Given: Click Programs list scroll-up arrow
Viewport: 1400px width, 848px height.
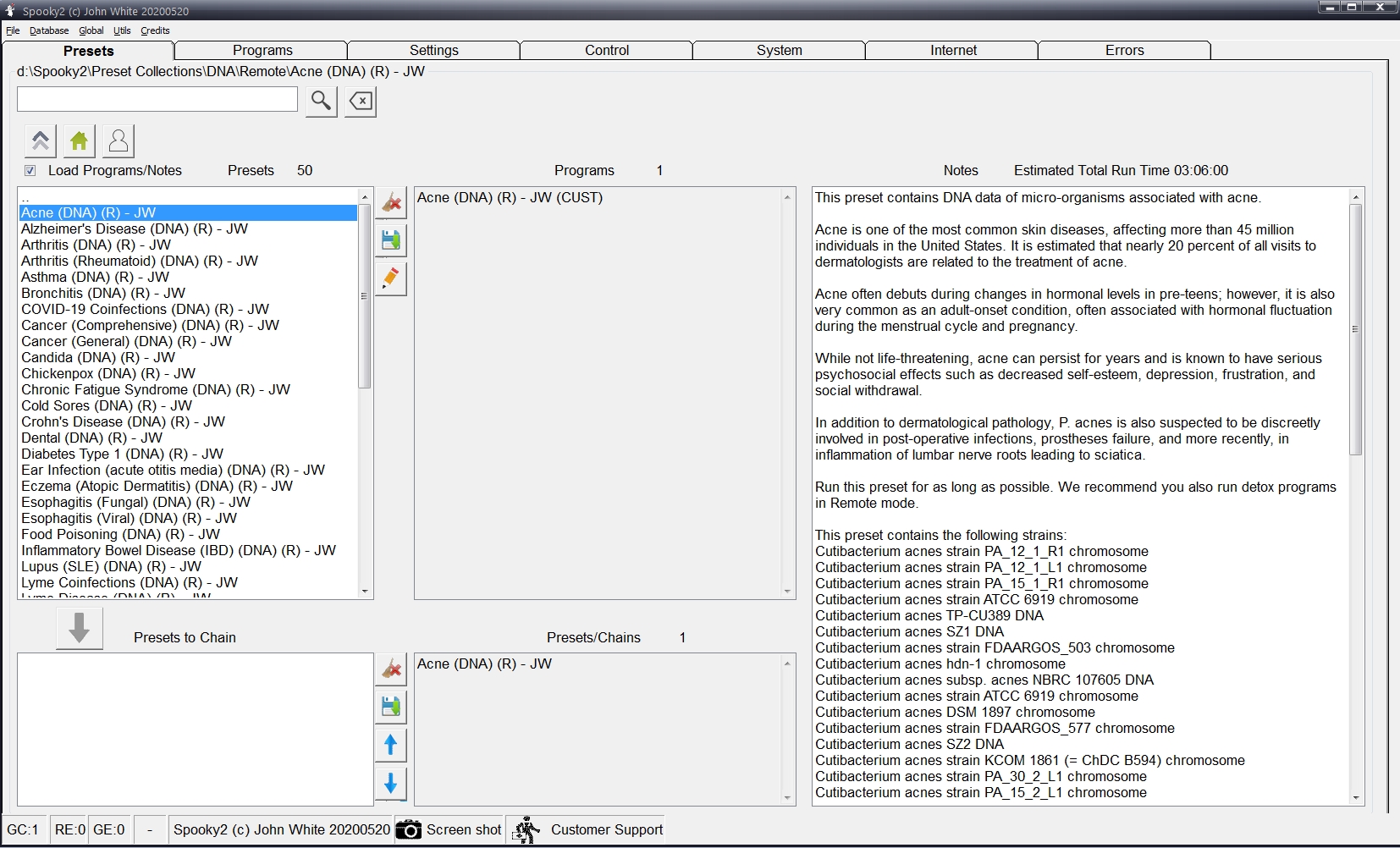Looking at the screenshot, I should [787, 197].
